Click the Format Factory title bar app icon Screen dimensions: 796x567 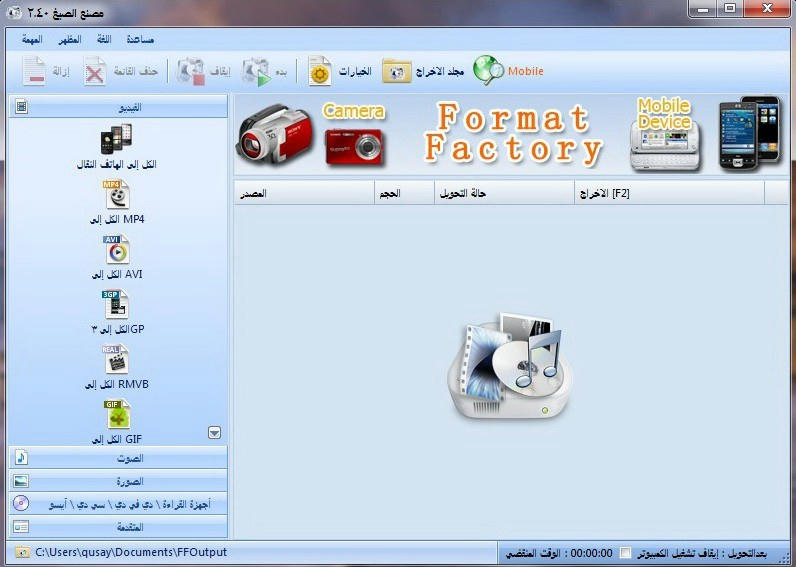(14, 12)
